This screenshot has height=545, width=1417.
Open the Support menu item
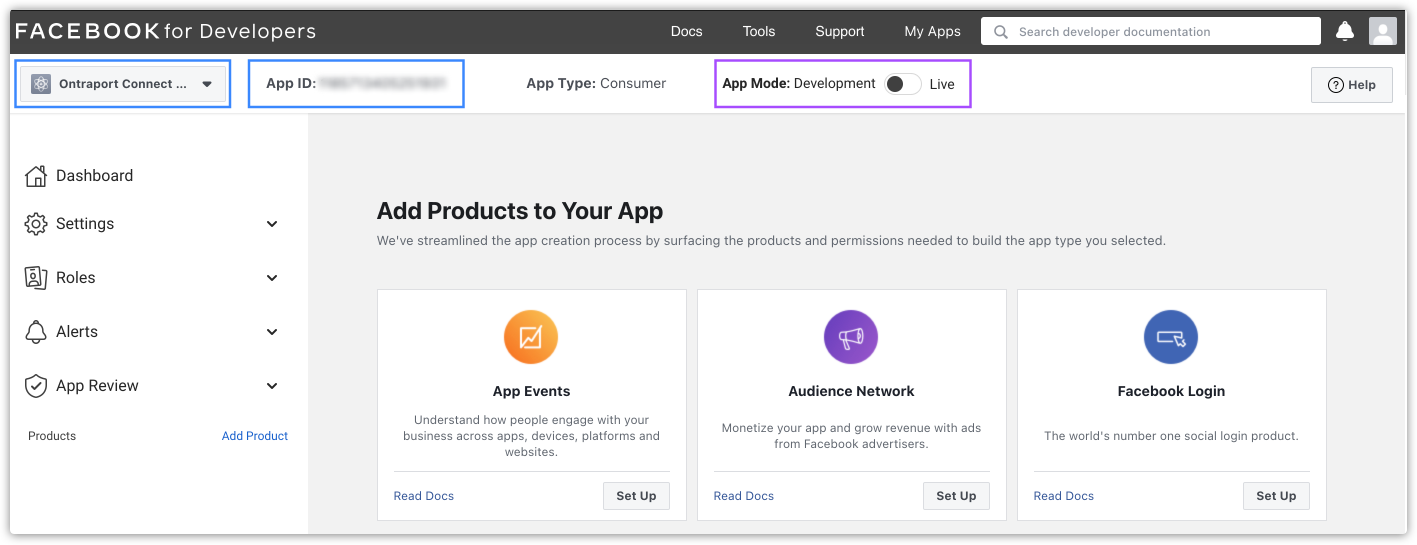click(x=840, y=31)
